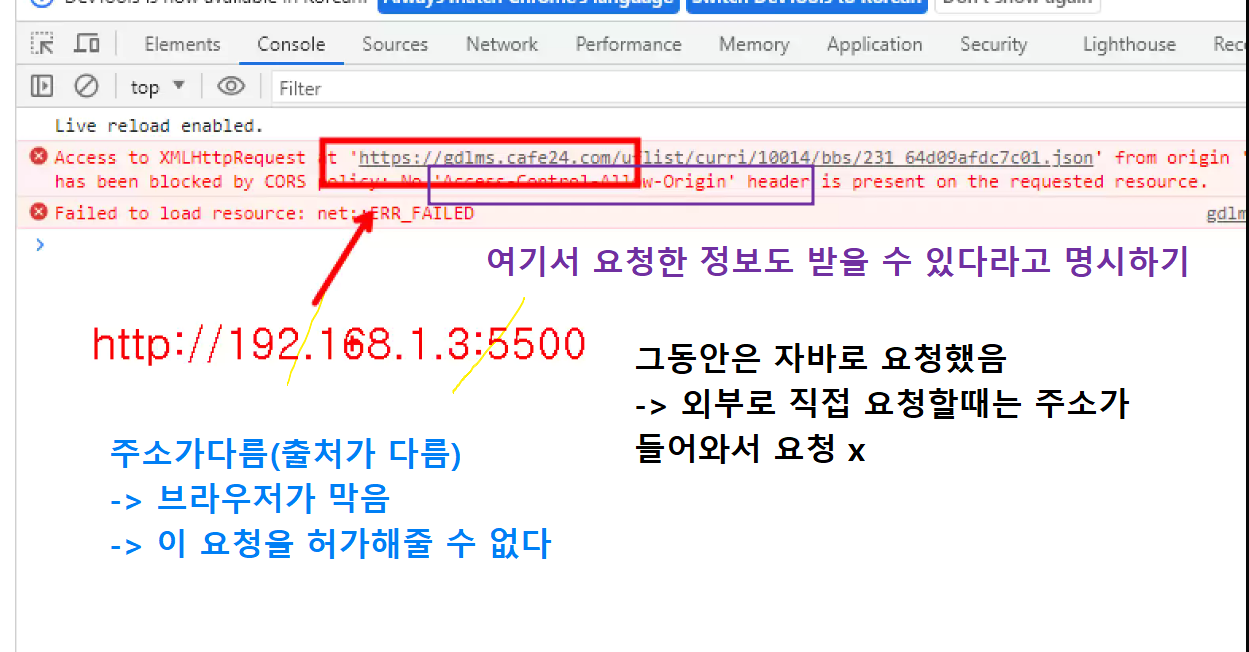Screen dimensions: 1249x652
Task: Select the Security tab
Action: 993,44
